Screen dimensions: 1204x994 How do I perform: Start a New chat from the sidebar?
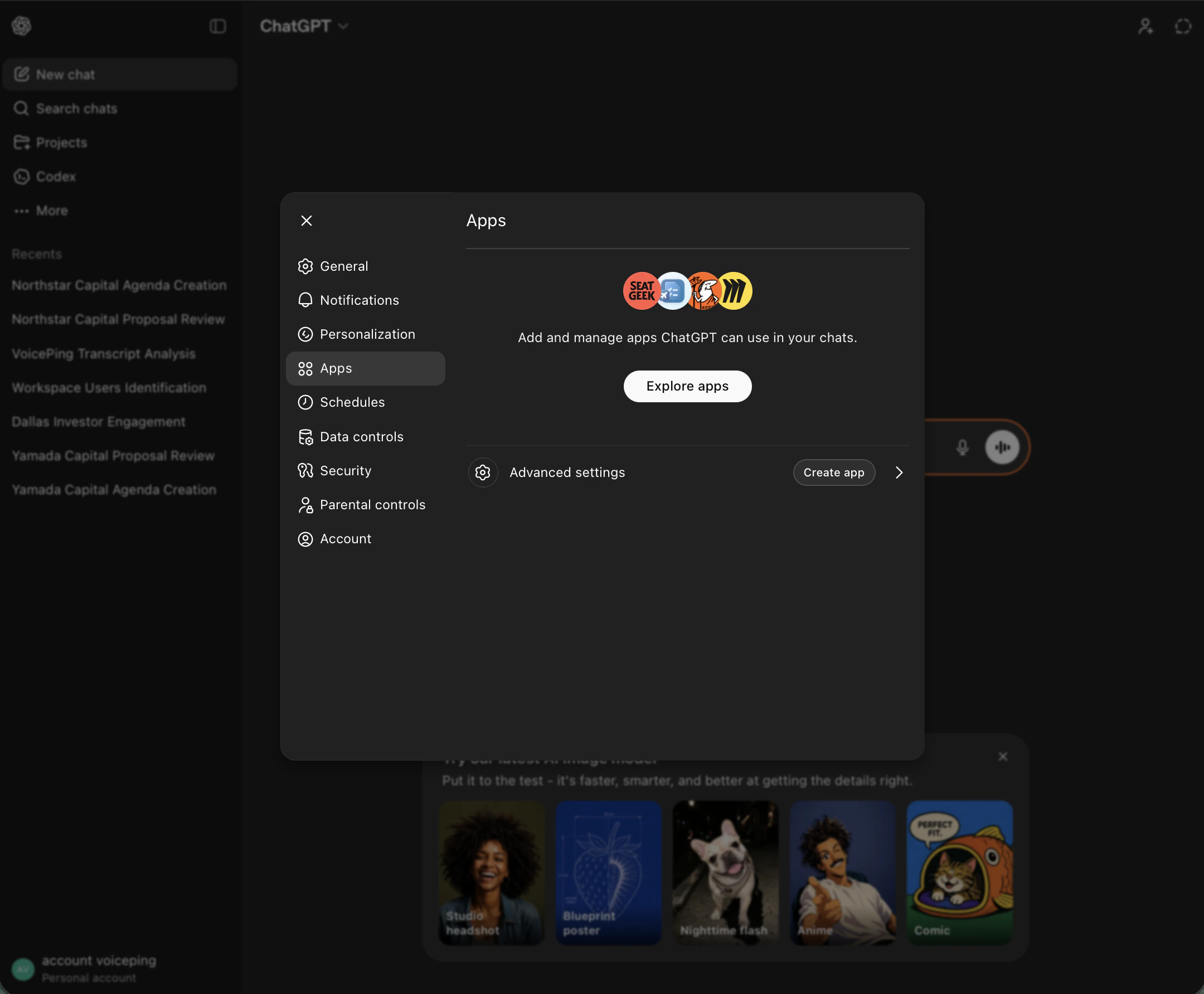coord(65,74)
